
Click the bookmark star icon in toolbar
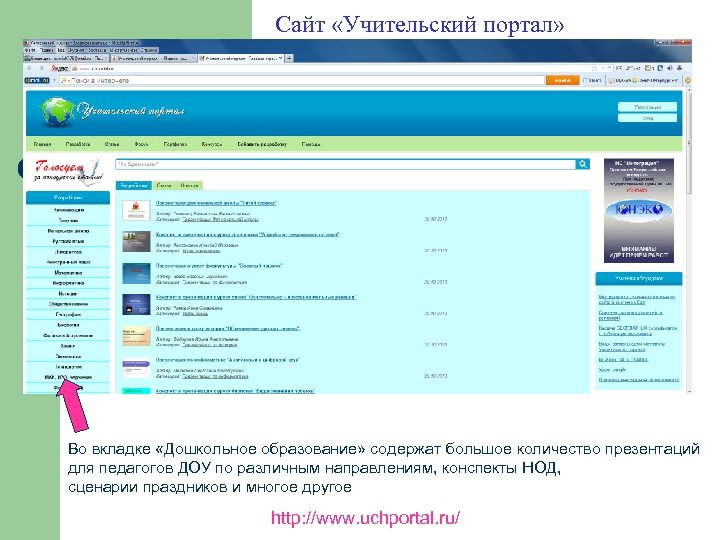pos(594,68)
